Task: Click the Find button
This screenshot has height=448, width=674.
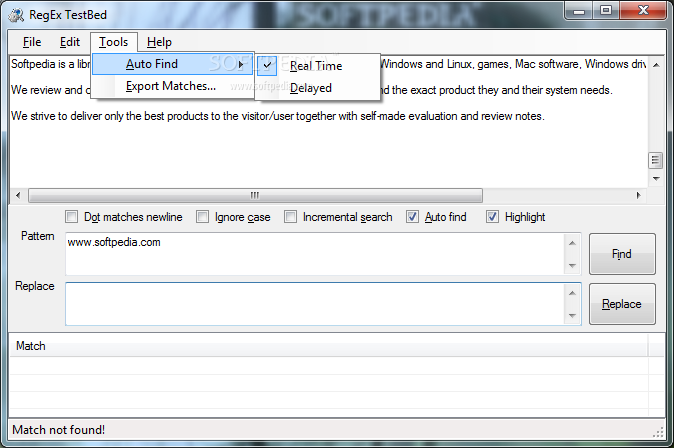Action: (x=622, y=254)
